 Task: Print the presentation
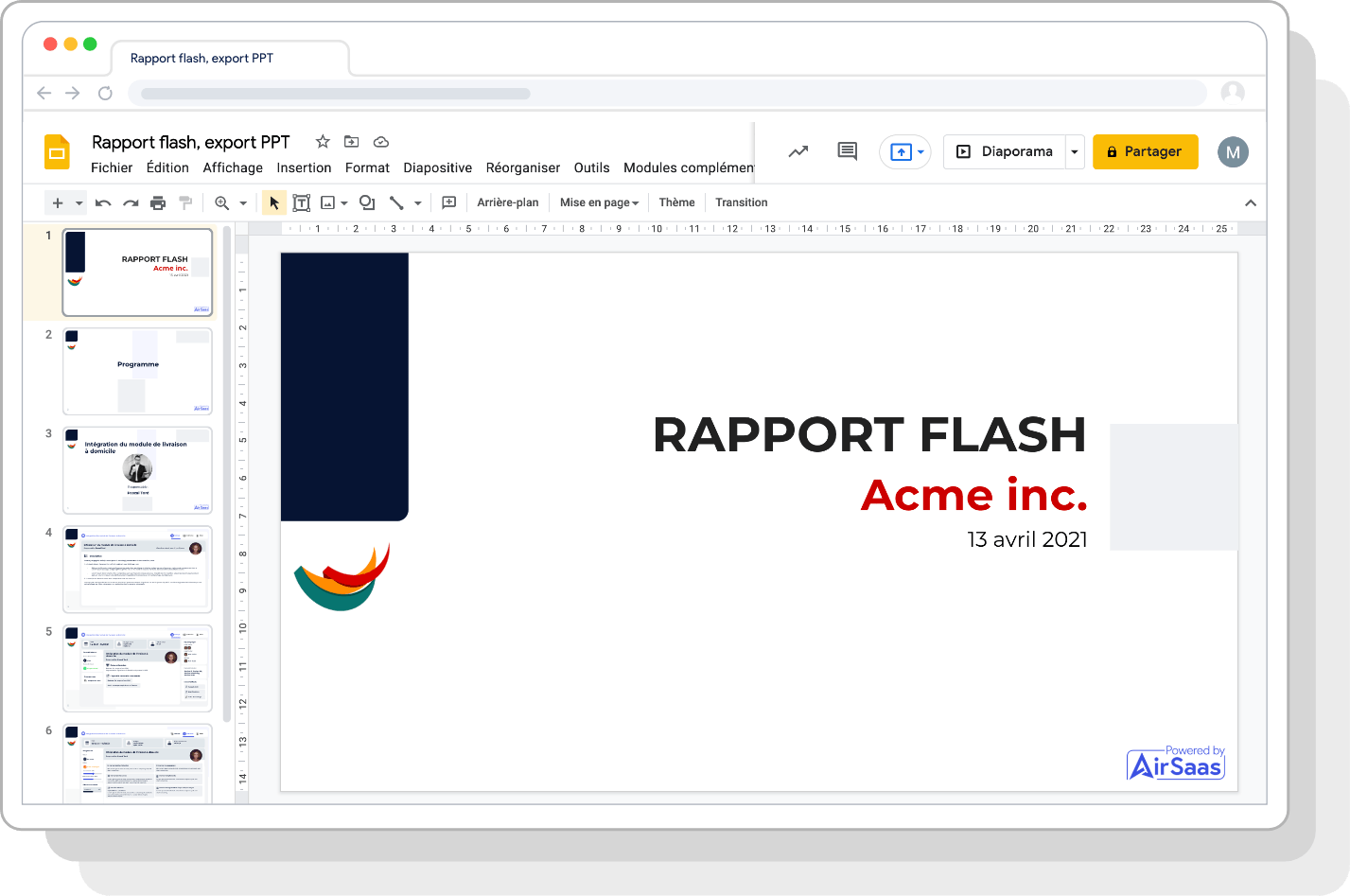pyautogui.click(x=158, y=202)
